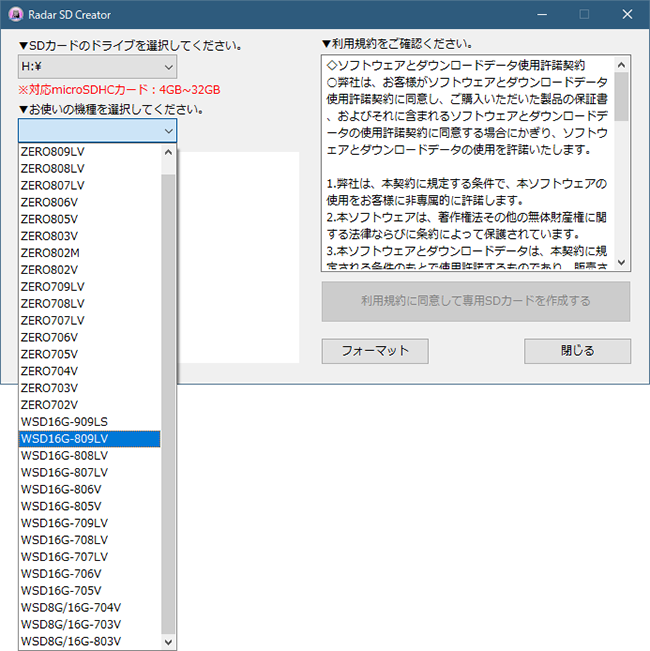Viewport: 650px width, 651px height.
Task: Close the Radar SD Creator window
Action: (627, 15)
